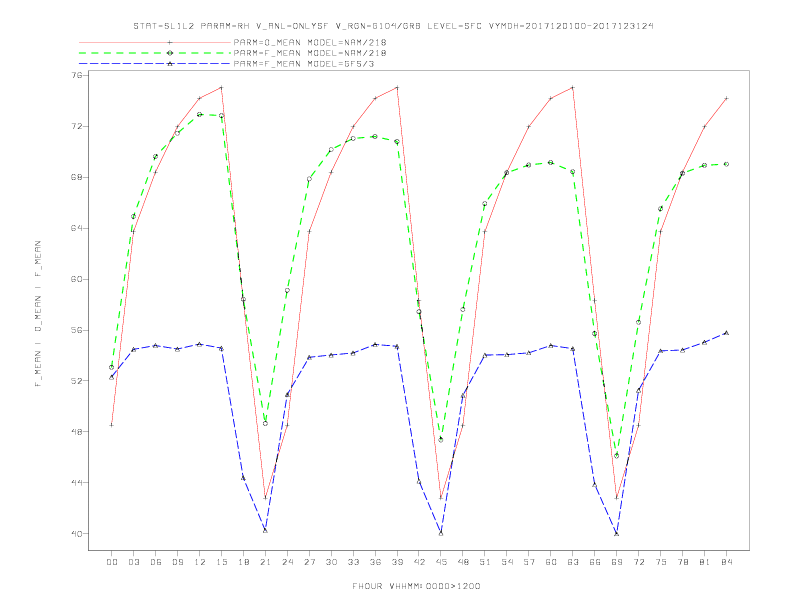Click x-axis tick label 66
The height and width of the screenshot is (612, 792).
[595, 562]
